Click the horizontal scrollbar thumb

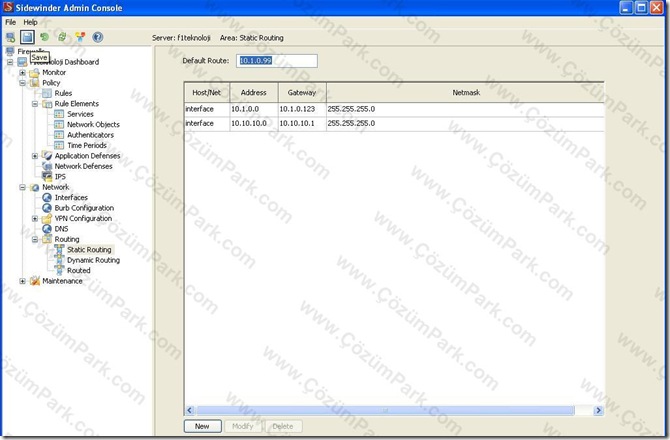click(385, 410)
